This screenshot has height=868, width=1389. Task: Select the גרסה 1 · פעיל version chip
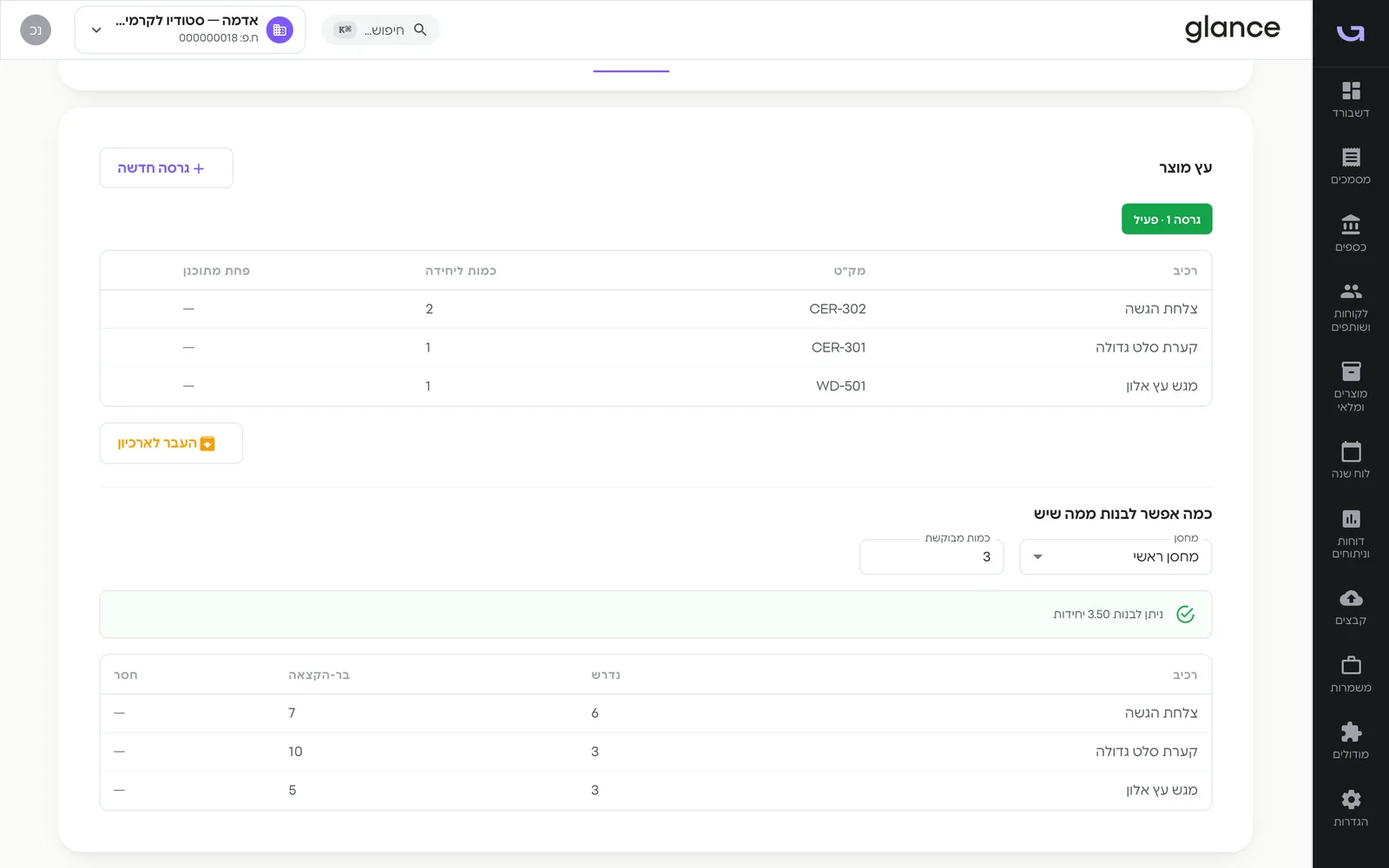[x=1167, y=220]
